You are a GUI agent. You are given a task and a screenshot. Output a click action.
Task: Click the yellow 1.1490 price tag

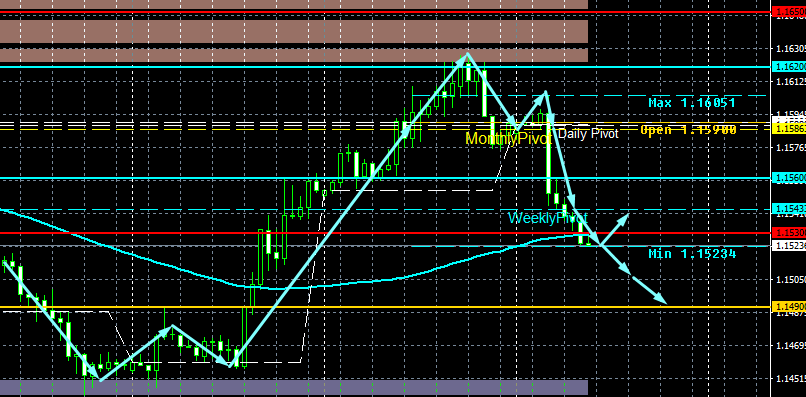point(789,307)
